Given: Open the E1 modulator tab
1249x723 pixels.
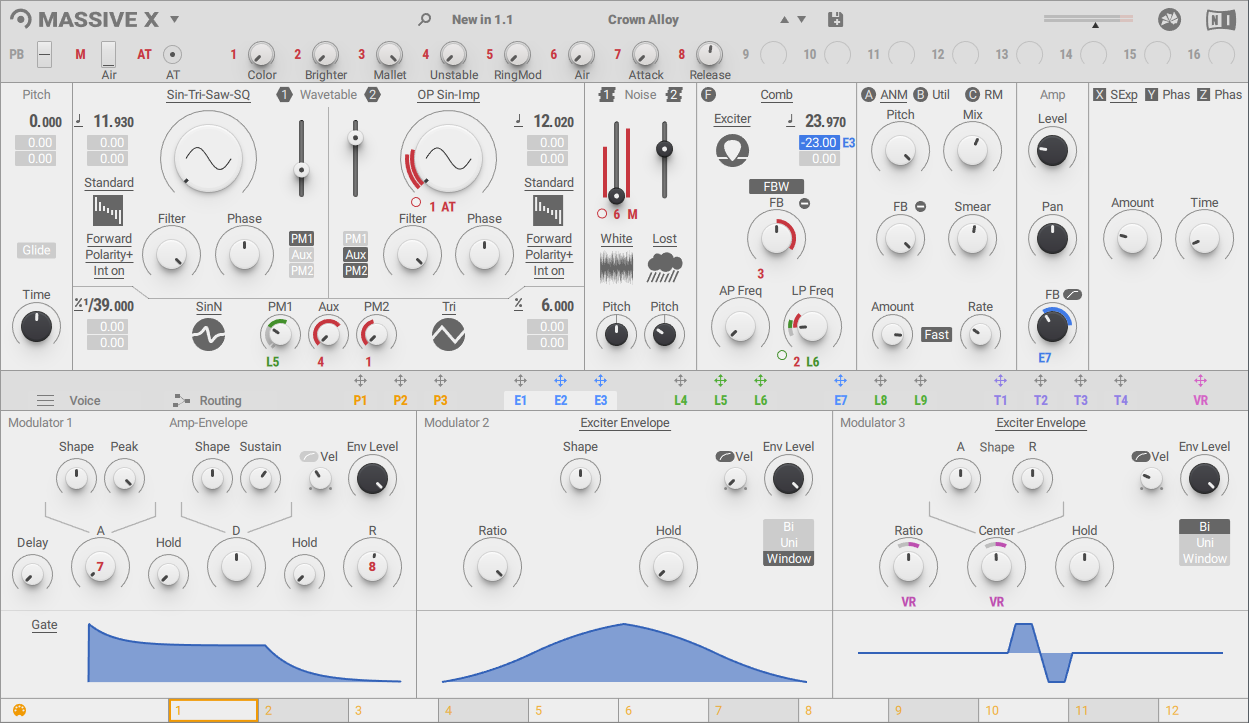Looking at the screenshot, I should point(520,400).
